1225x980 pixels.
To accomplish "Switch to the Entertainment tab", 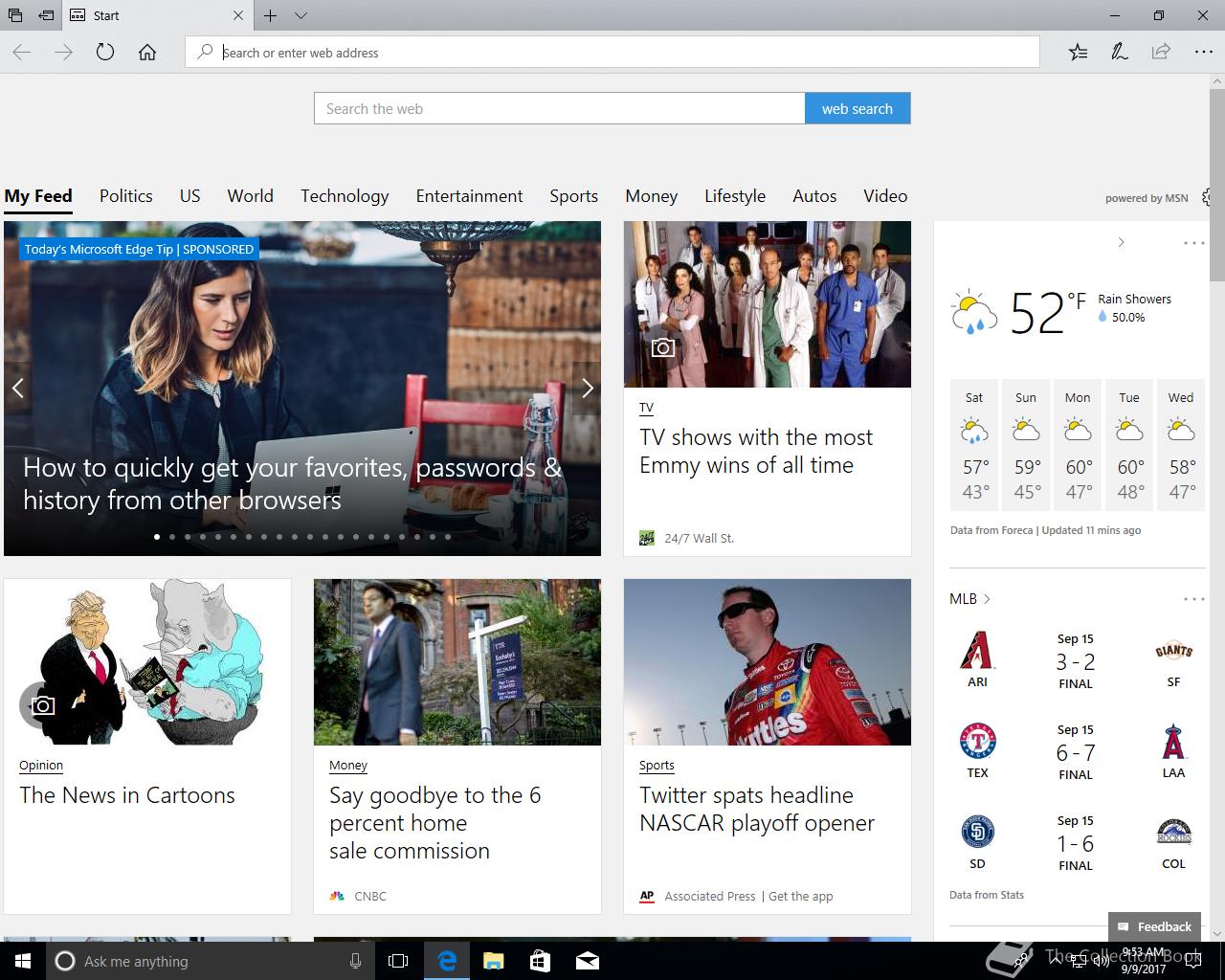I will click(470, 196).
